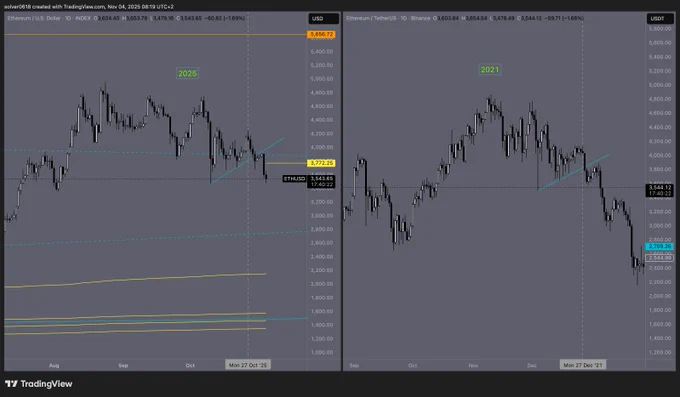Screen dimensions: 680x397
Task: Click the TradingView logo
Action: 39,384
